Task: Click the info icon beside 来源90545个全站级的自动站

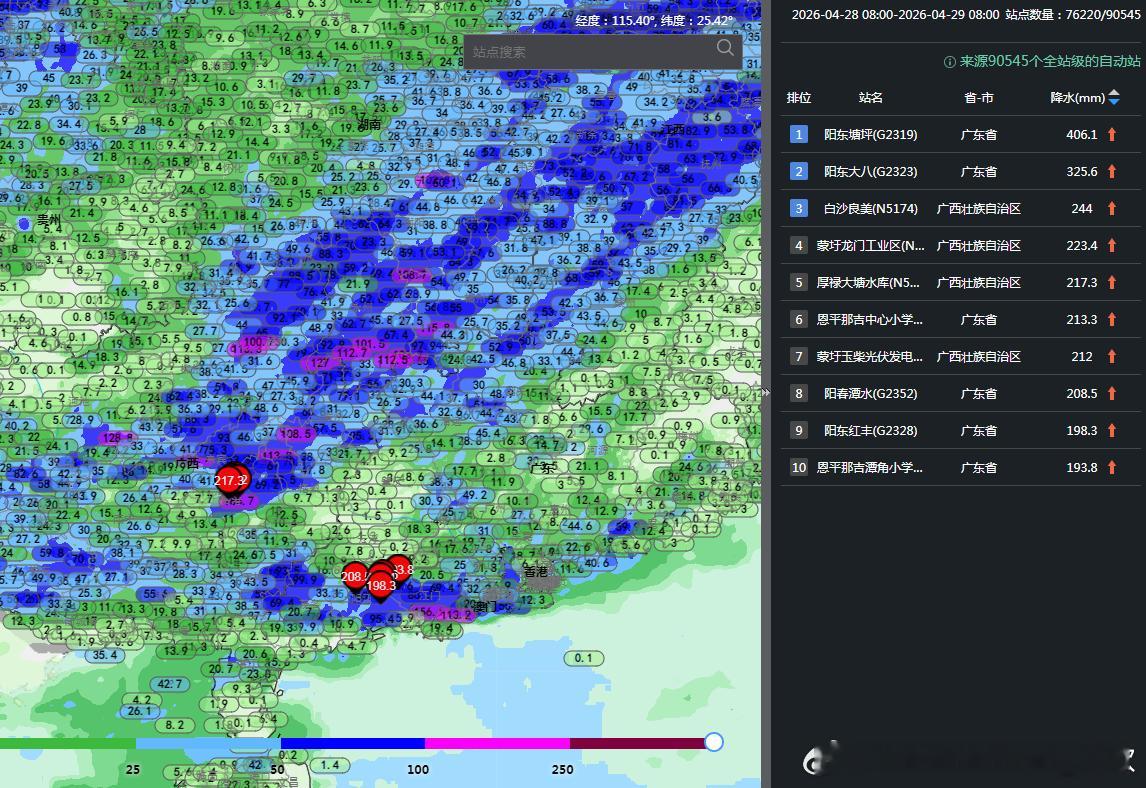Action: [949, 62]
